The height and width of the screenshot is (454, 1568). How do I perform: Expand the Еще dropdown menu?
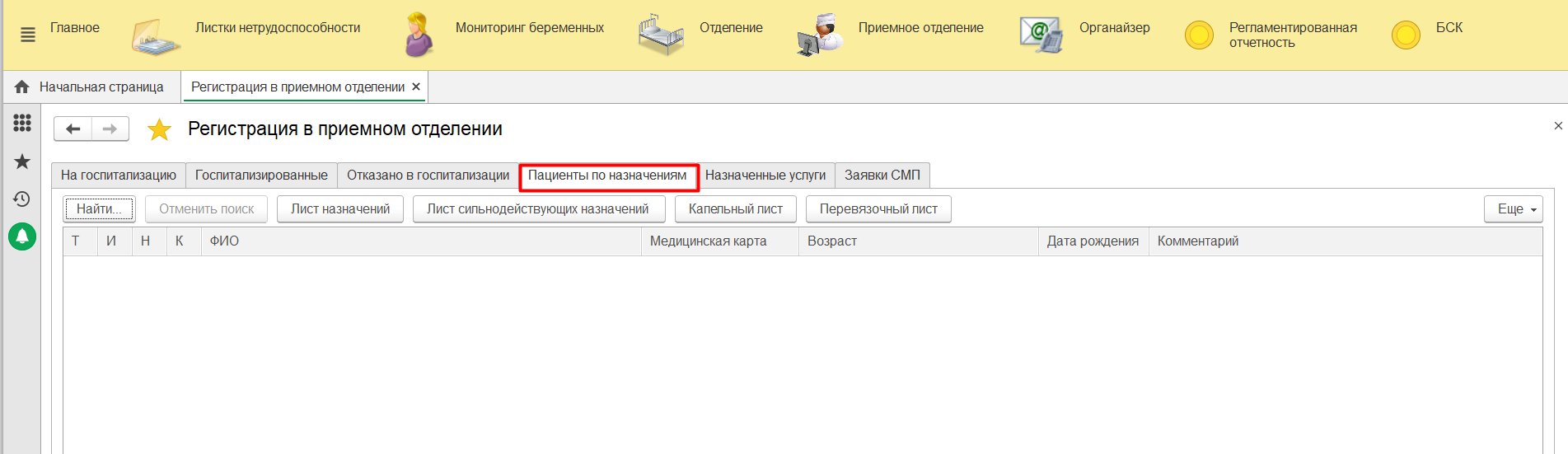[1514, 209]
